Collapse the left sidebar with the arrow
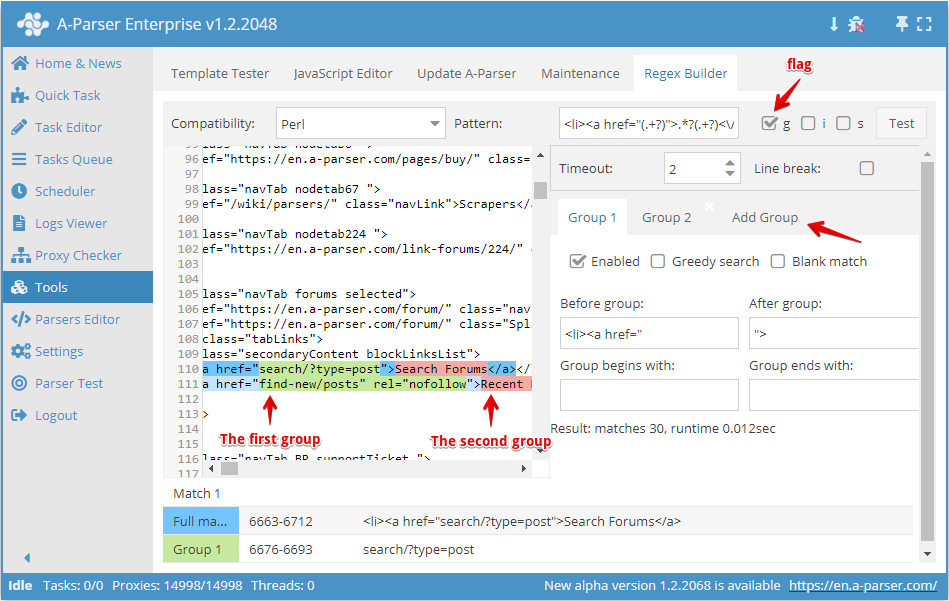 point(26,557)
